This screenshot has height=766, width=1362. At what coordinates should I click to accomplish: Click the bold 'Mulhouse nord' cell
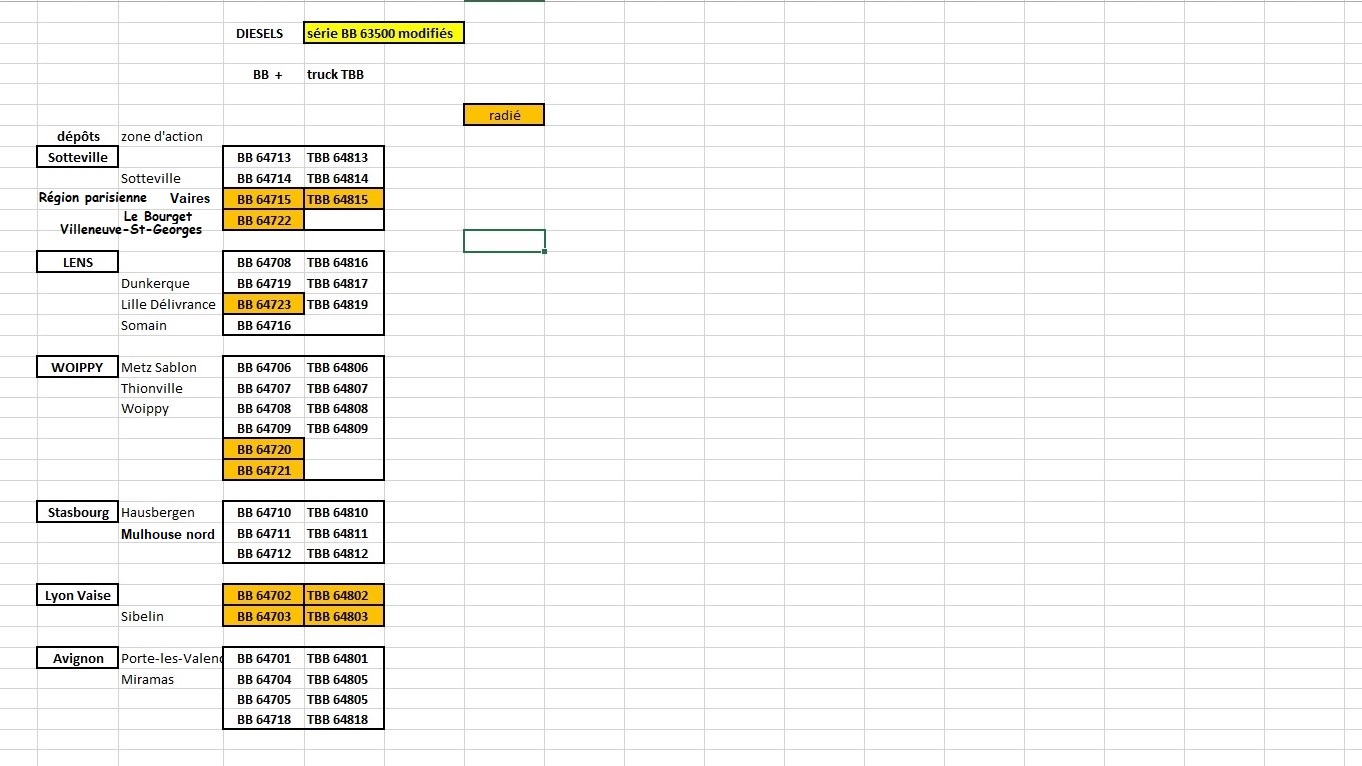[168, 534]
